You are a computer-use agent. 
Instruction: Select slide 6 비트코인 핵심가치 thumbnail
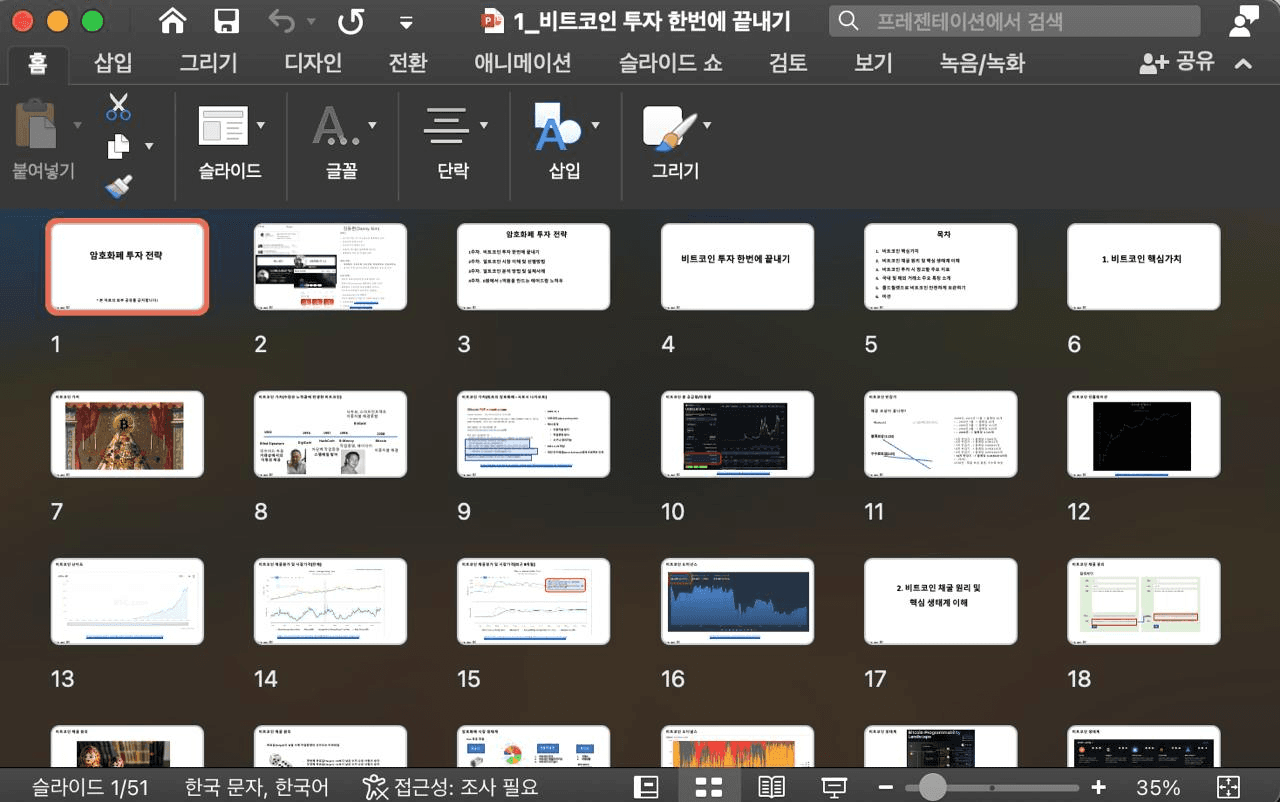(1144, 266)
